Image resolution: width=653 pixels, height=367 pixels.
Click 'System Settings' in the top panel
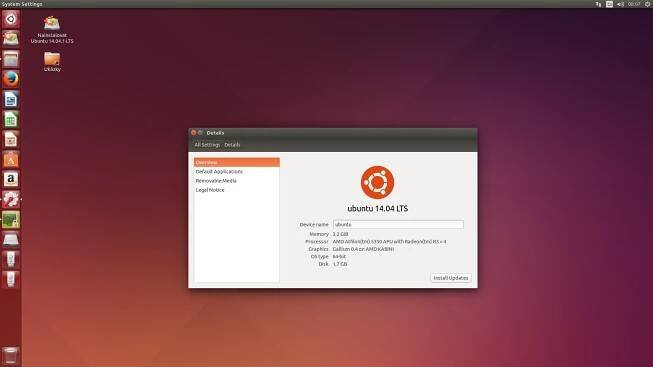tap(22, 4)
